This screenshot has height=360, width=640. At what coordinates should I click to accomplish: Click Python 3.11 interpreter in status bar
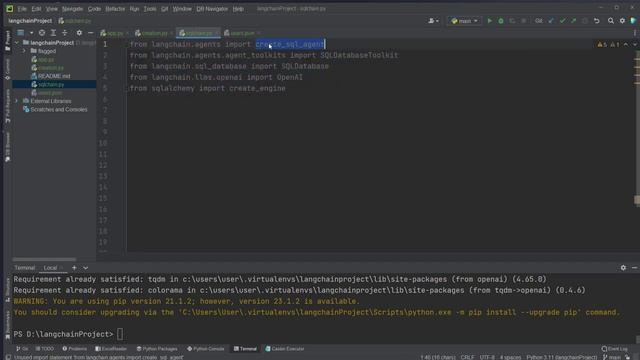(561, 357)
